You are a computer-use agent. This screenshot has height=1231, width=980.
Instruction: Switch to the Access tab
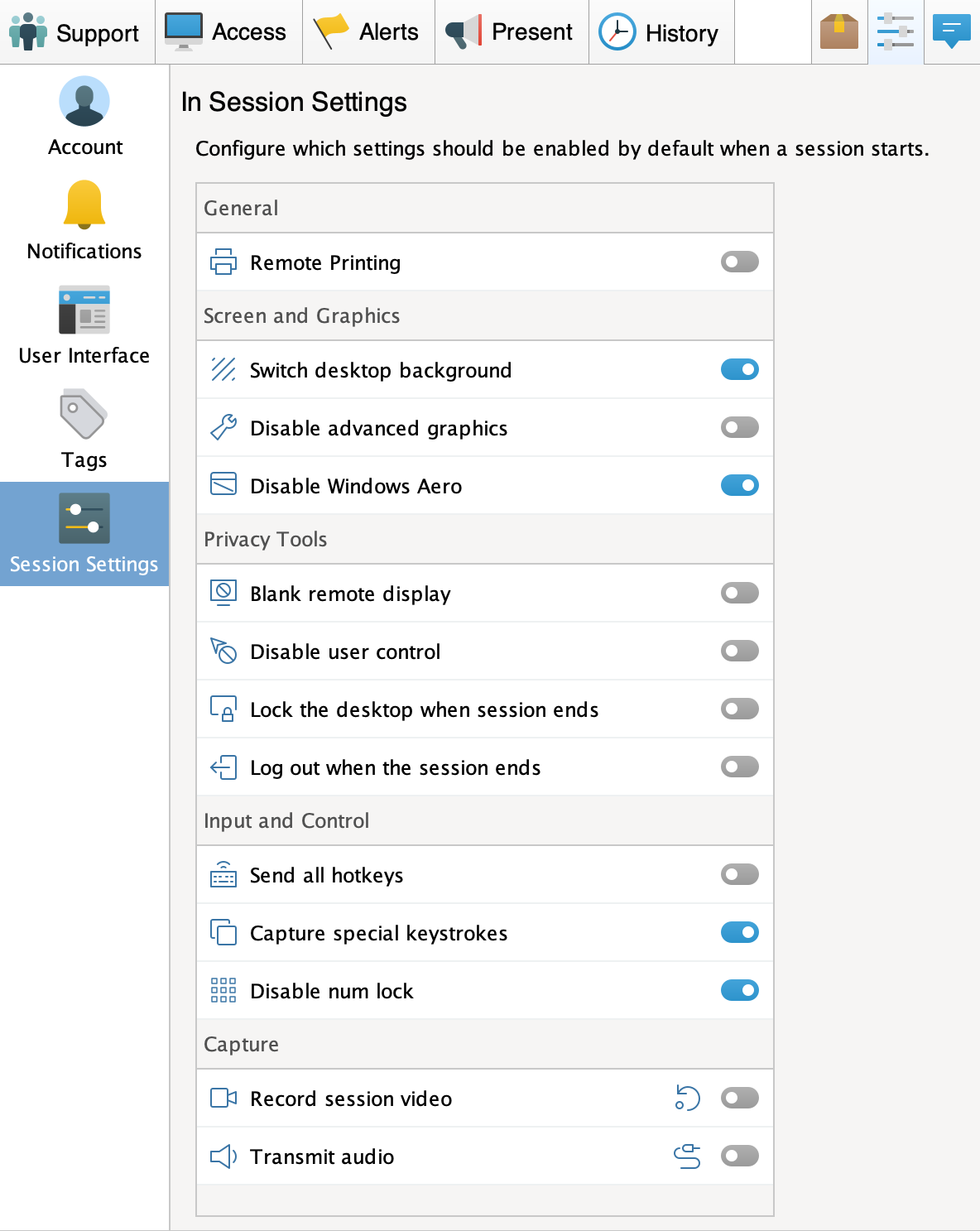click(x=228, y=32)
